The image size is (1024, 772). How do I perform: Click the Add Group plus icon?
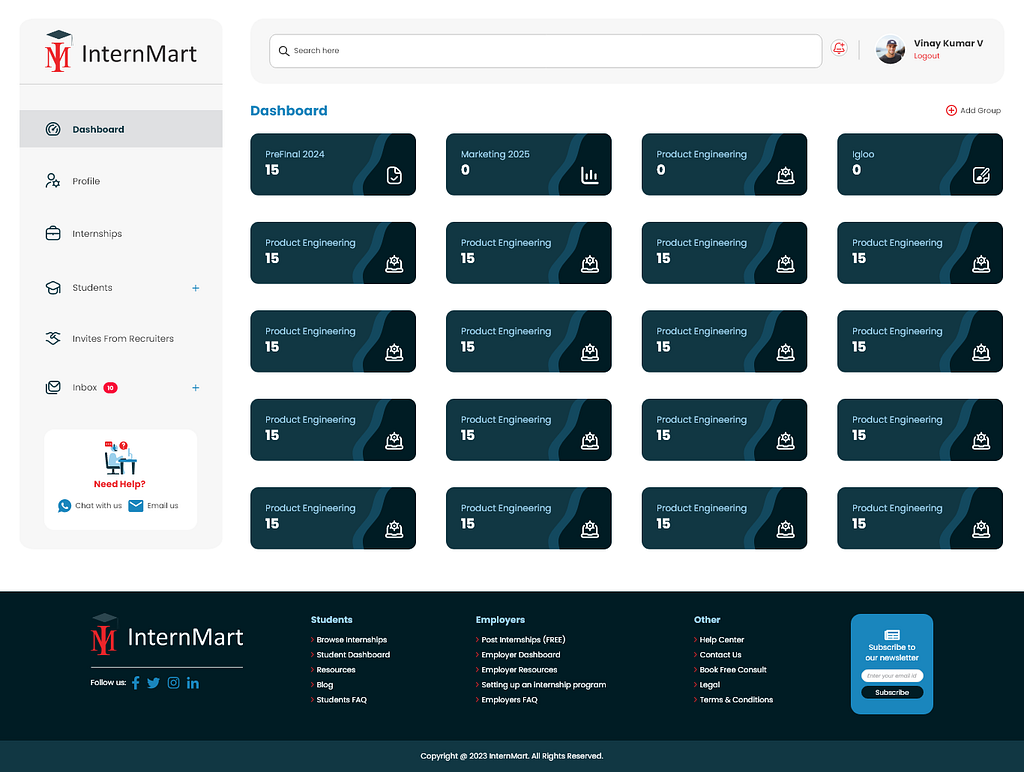[x=951, y=110]
